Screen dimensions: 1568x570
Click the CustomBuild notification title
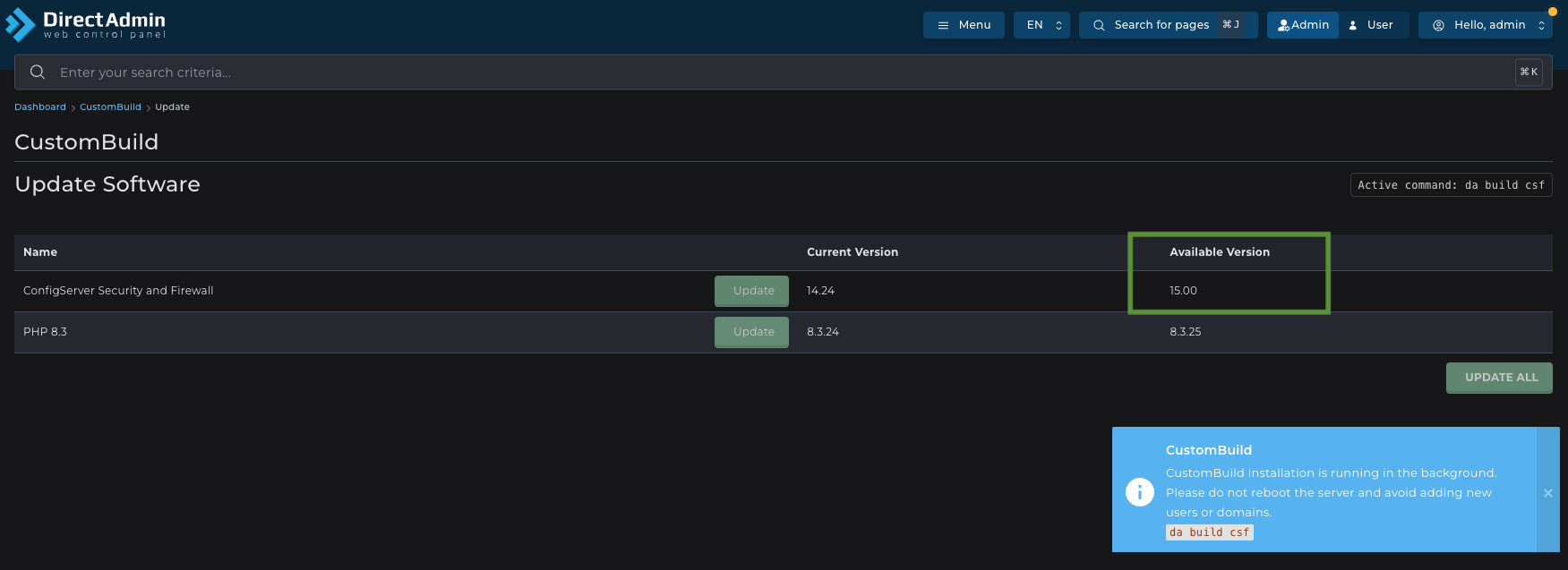(x=1209, y=450)
